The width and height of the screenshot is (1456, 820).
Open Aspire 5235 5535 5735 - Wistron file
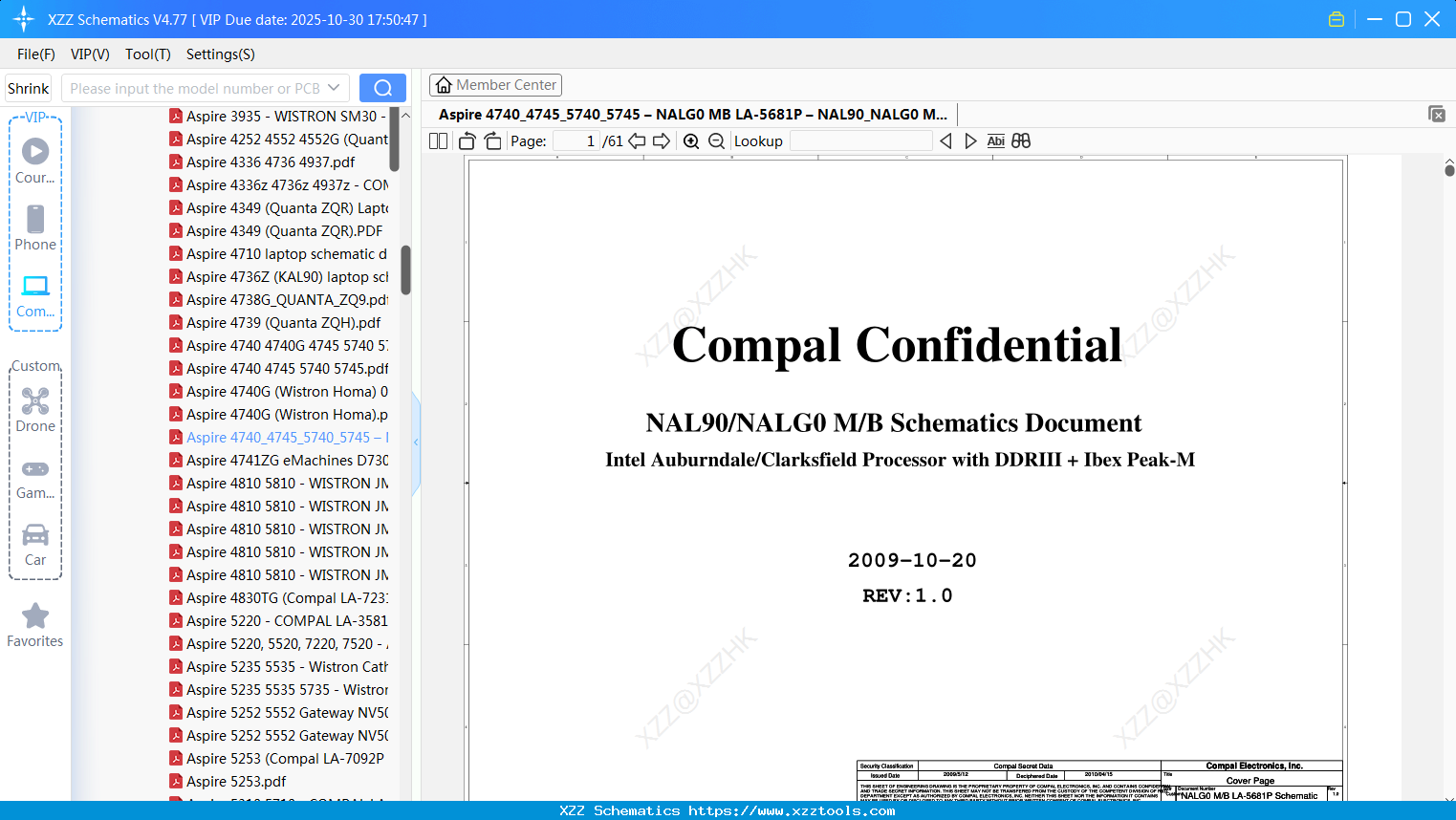(278, 690)
